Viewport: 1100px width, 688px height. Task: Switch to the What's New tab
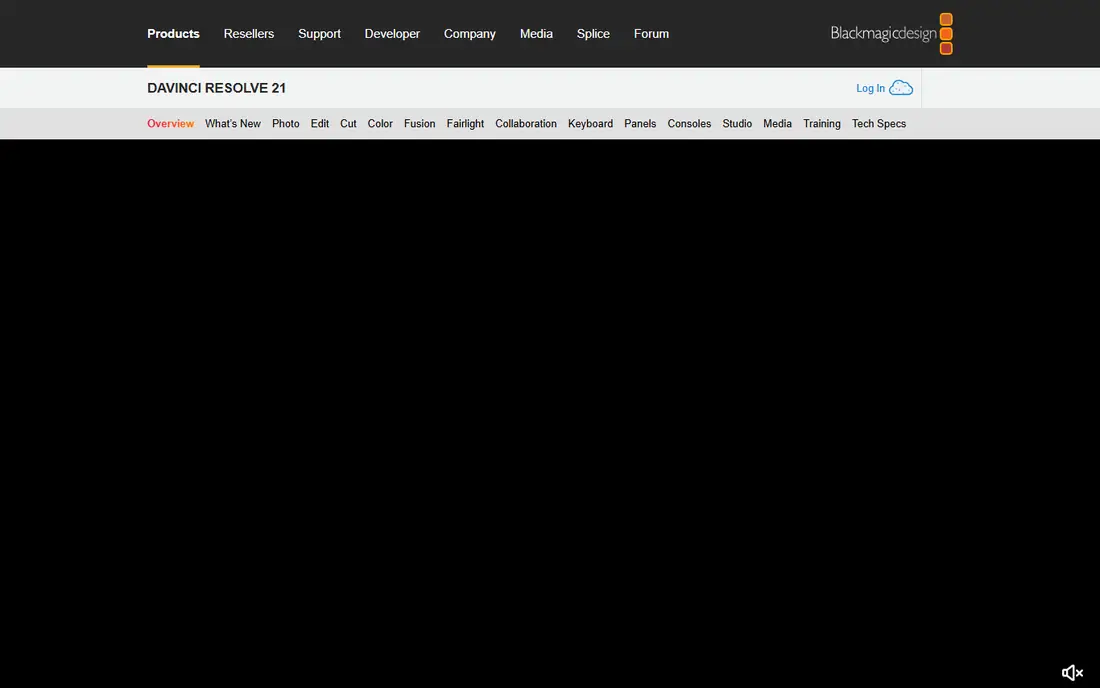[x=233, y=123]
